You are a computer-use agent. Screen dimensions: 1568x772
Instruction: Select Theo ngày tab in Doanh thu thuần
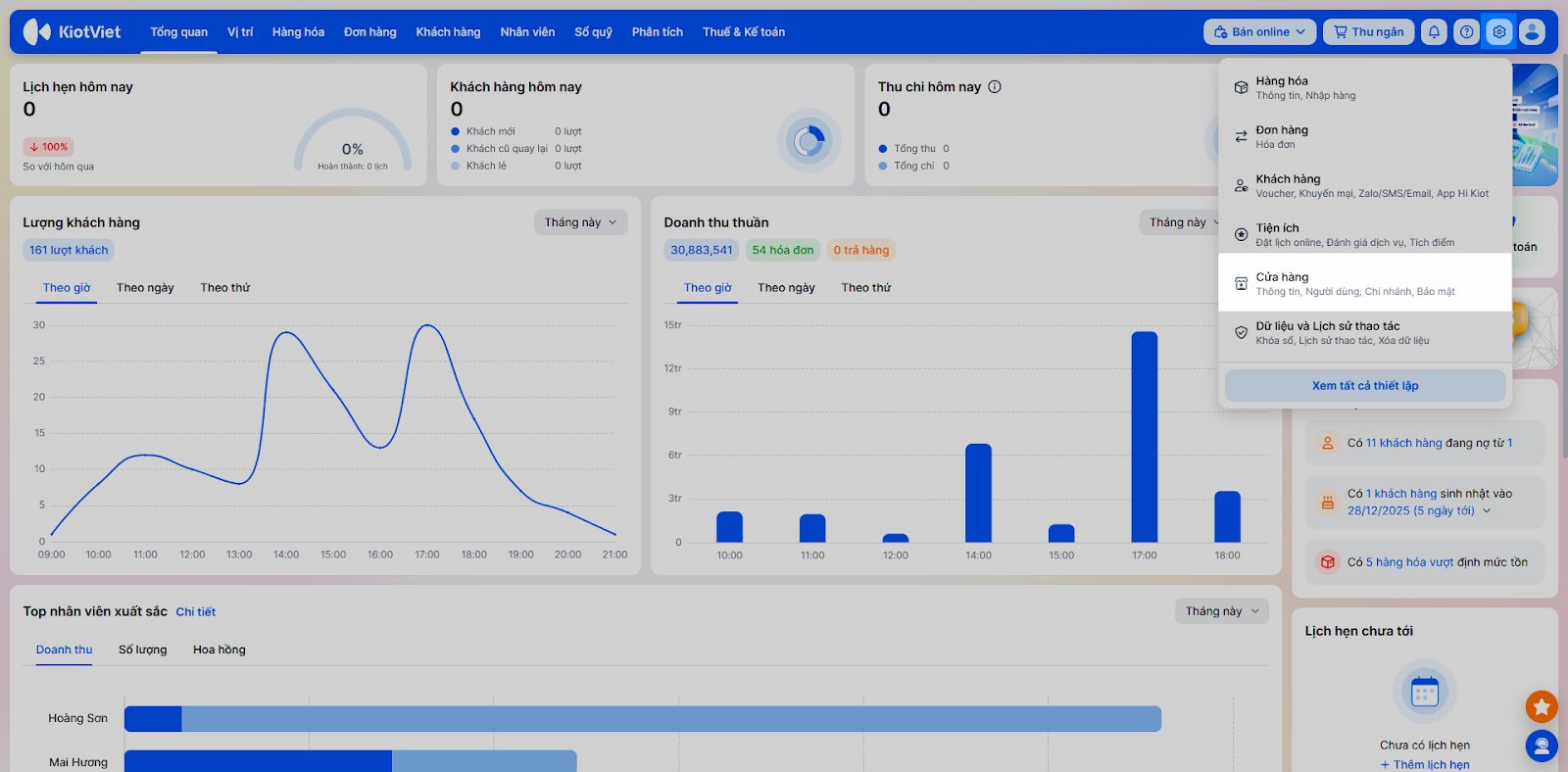point(786,288)
